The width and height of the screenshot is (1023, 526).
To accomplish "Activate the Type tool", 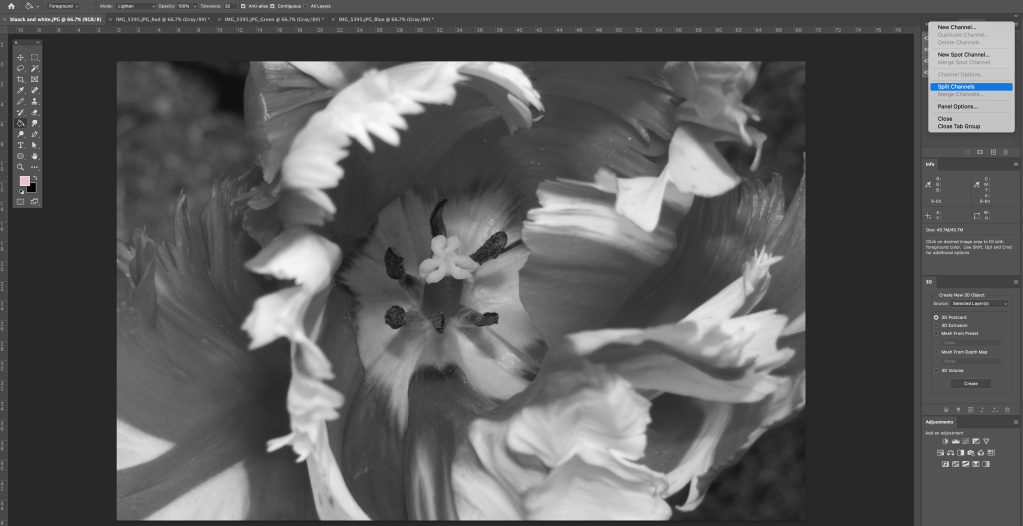I will pyautogui.click(x=20, y=145).
